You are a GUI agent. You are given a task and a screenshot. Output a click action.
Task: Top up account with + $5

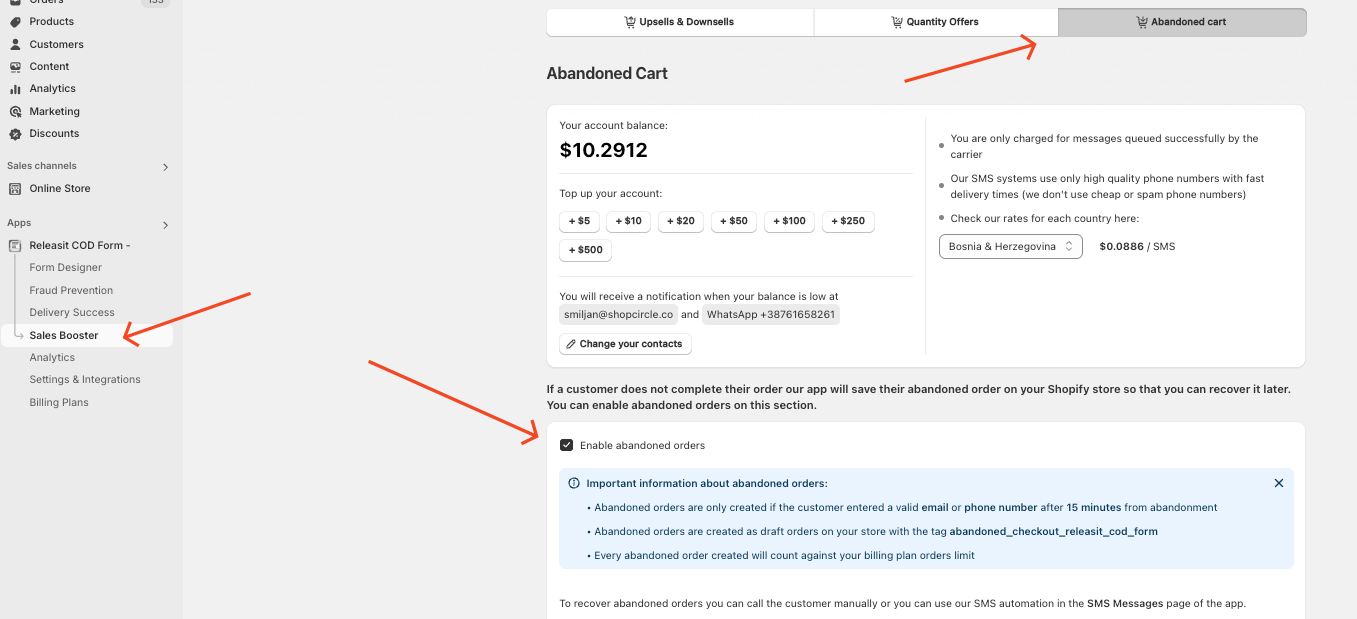[579, 221]
